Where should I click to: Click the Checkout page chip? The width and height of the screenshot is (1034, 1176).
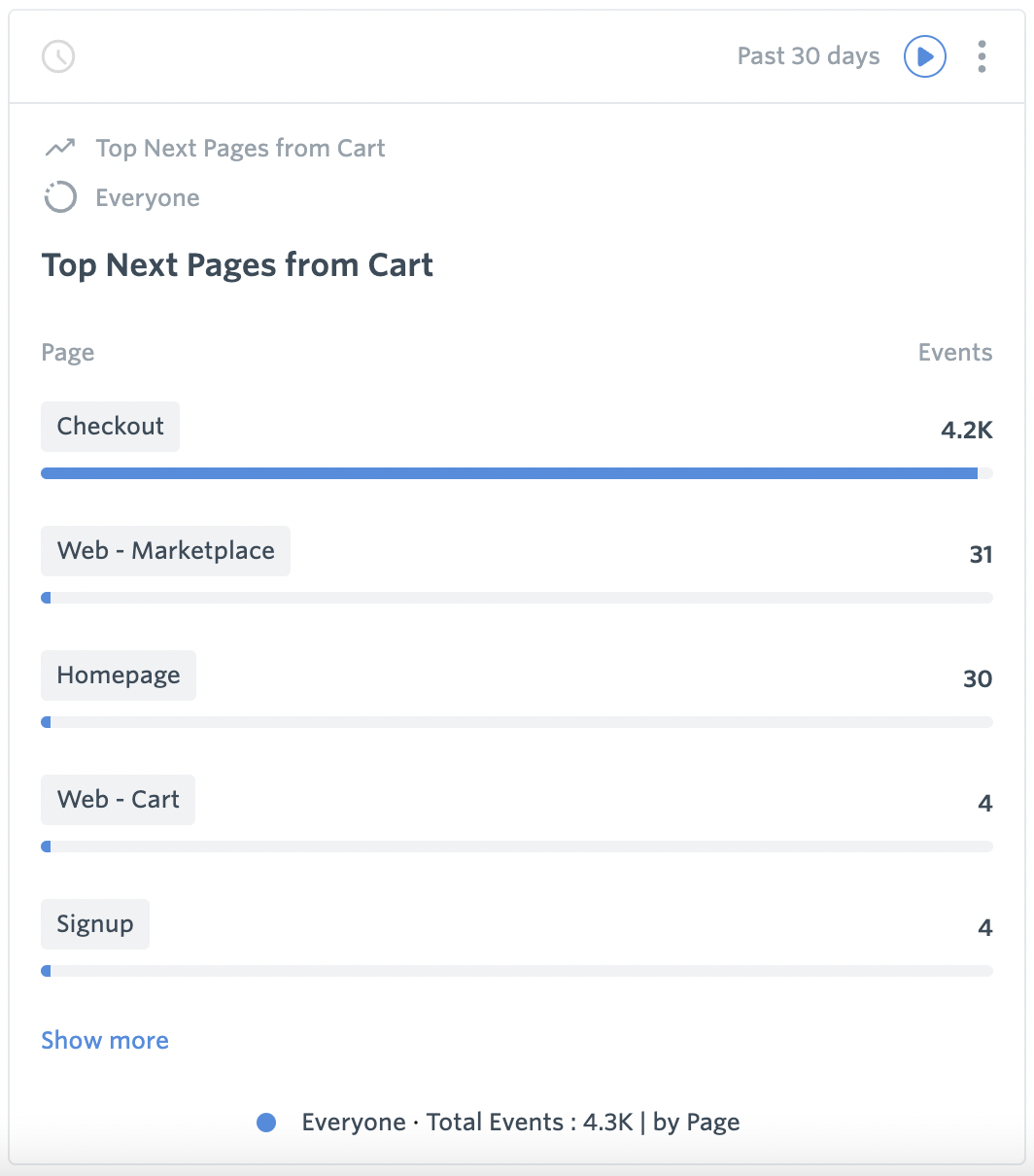coord(110,426)
